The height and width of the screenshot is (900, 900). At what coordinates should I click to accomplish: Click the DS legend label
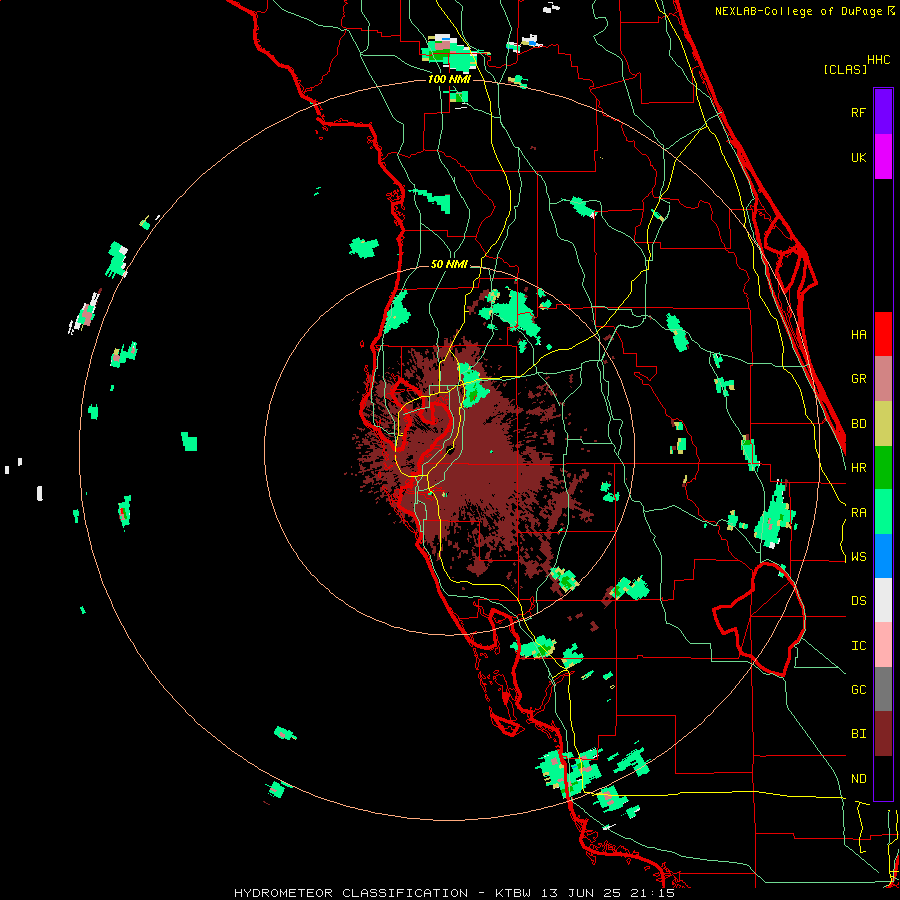point(858,601)
